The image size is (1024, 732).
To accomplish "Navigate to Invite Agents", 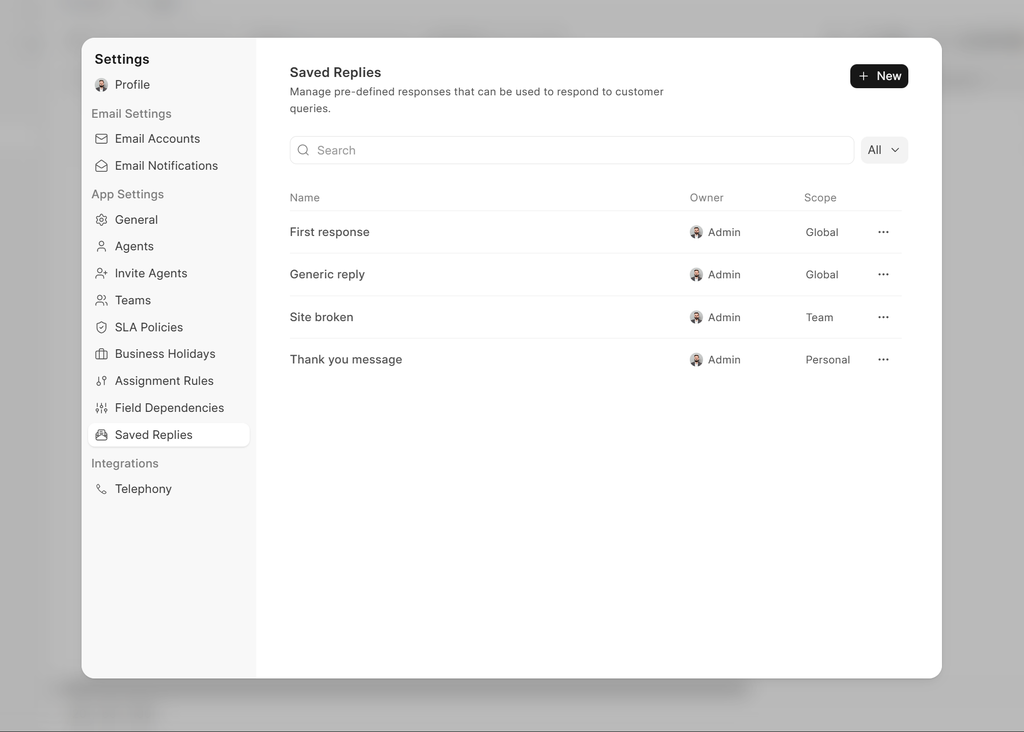I will (x=150, y=273).
